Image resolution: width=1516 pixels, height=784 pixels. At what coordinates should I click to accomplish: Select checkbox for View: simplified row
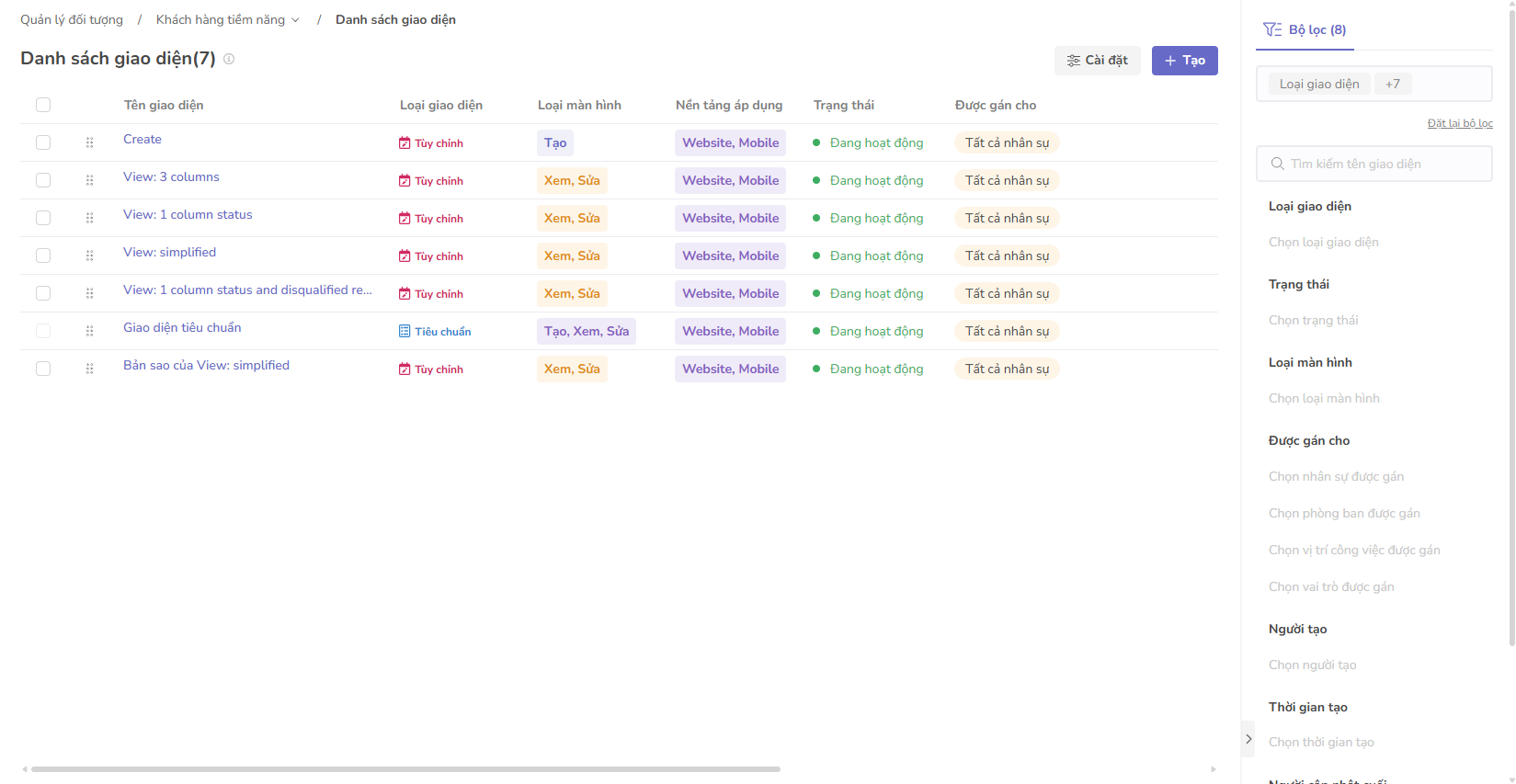click(x=43, y=256)
